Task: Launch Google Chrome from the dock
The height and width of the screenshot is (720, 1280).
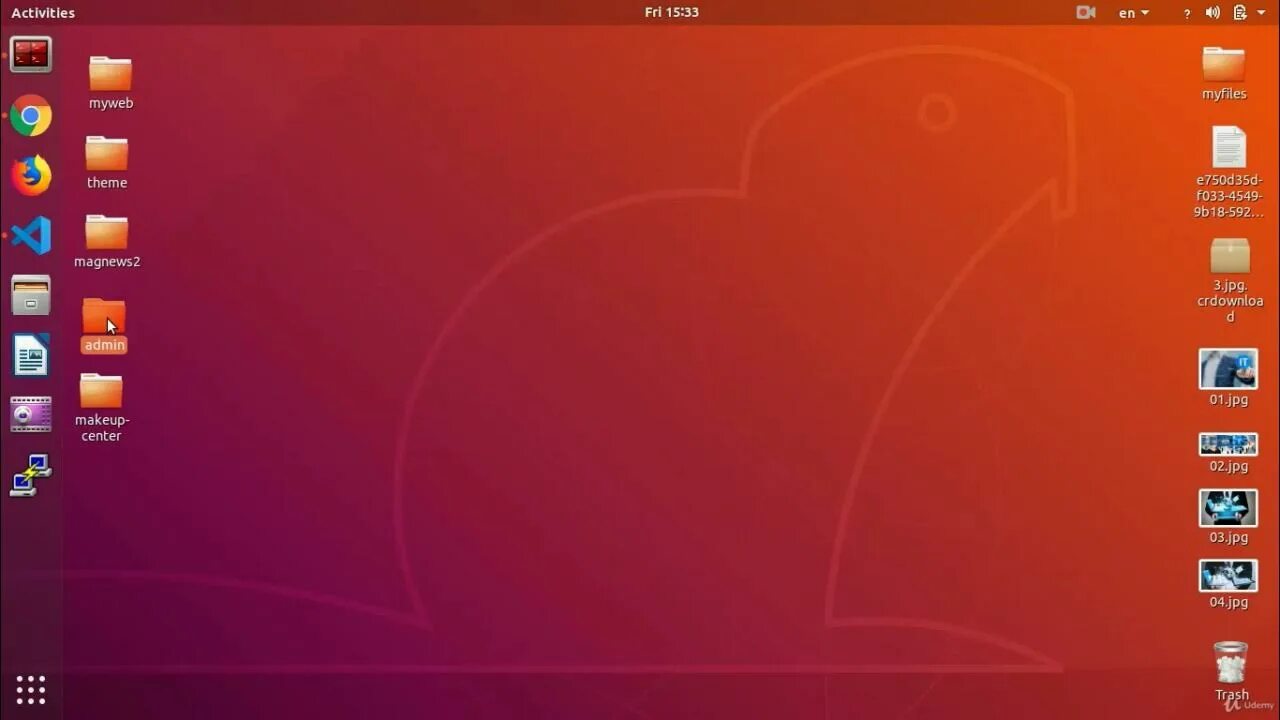Action: point(31,116)
